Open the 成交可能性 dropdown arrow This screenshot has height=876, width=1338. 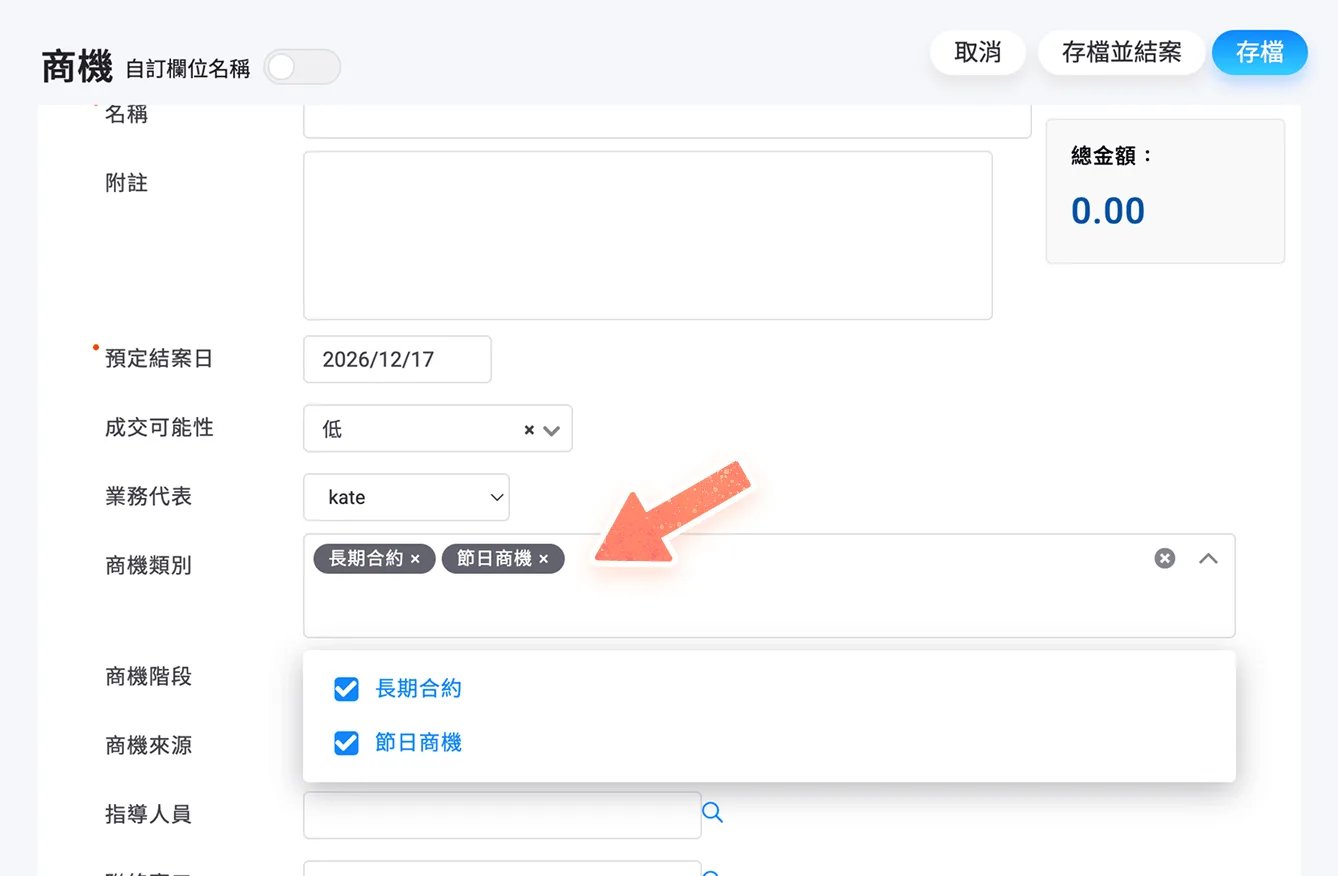(x=551, y=430)
